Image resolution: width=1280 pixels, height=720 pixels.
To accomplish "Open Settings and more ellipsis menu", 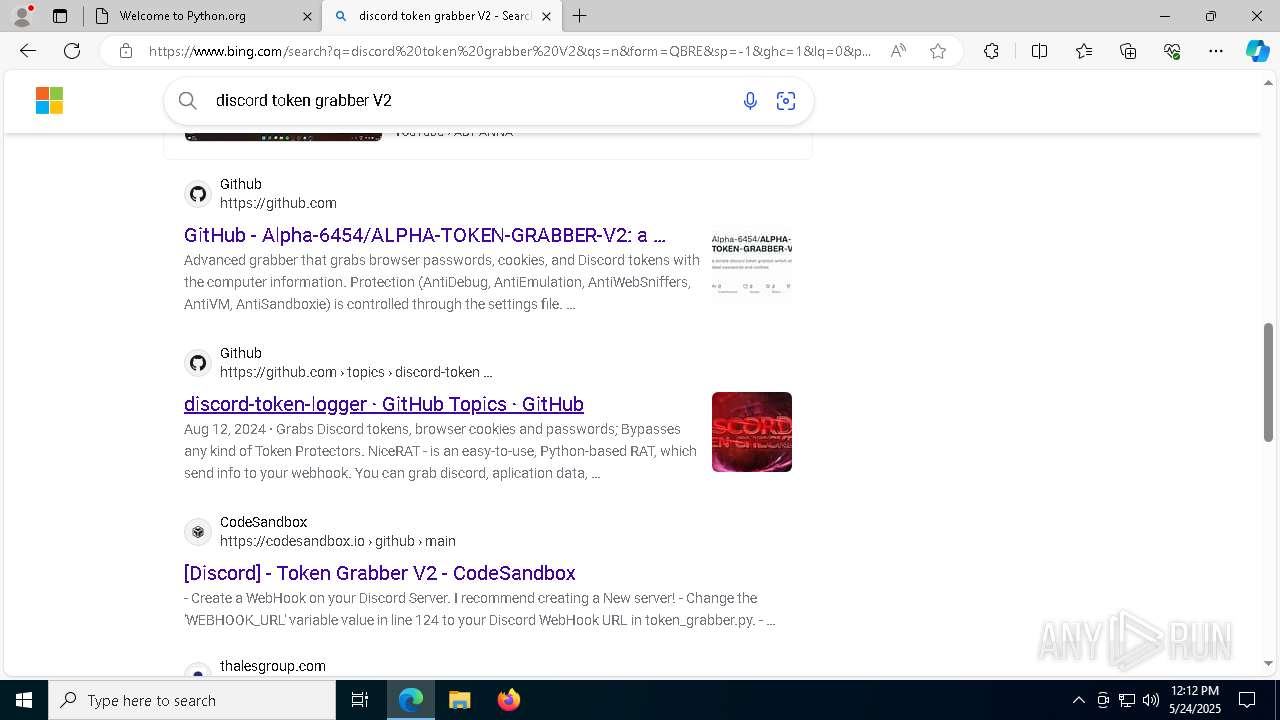I will pyautogui.click(x=1216, y=51).
